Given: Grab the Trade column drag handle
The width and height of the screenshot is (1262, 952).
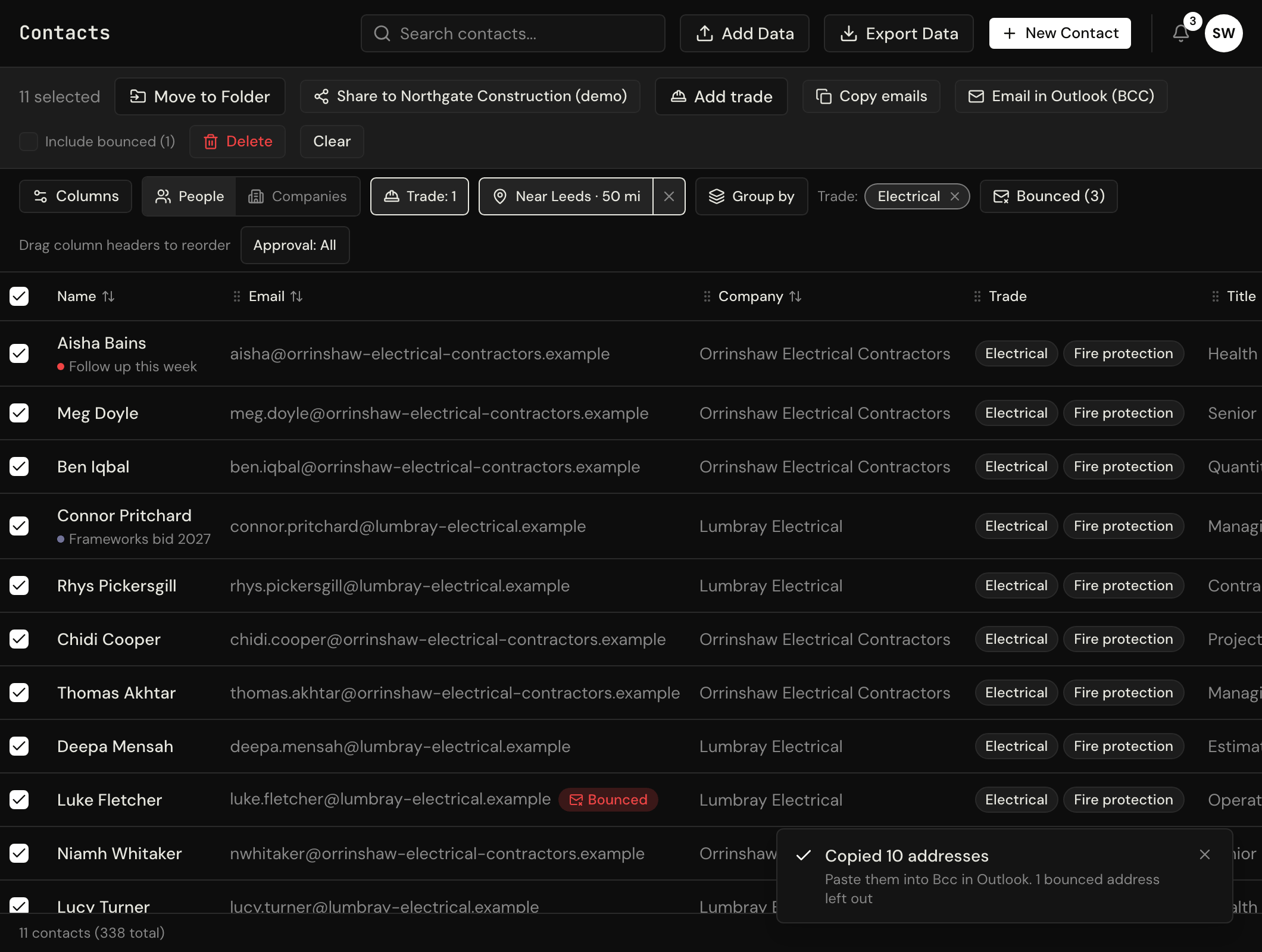Looking at the screenshot, I should [977, 296].
